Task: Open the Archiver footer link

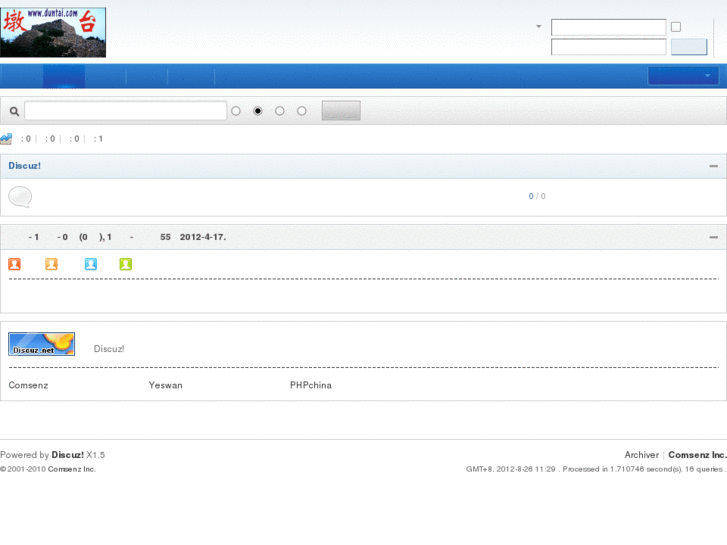Action: point(642,455)
